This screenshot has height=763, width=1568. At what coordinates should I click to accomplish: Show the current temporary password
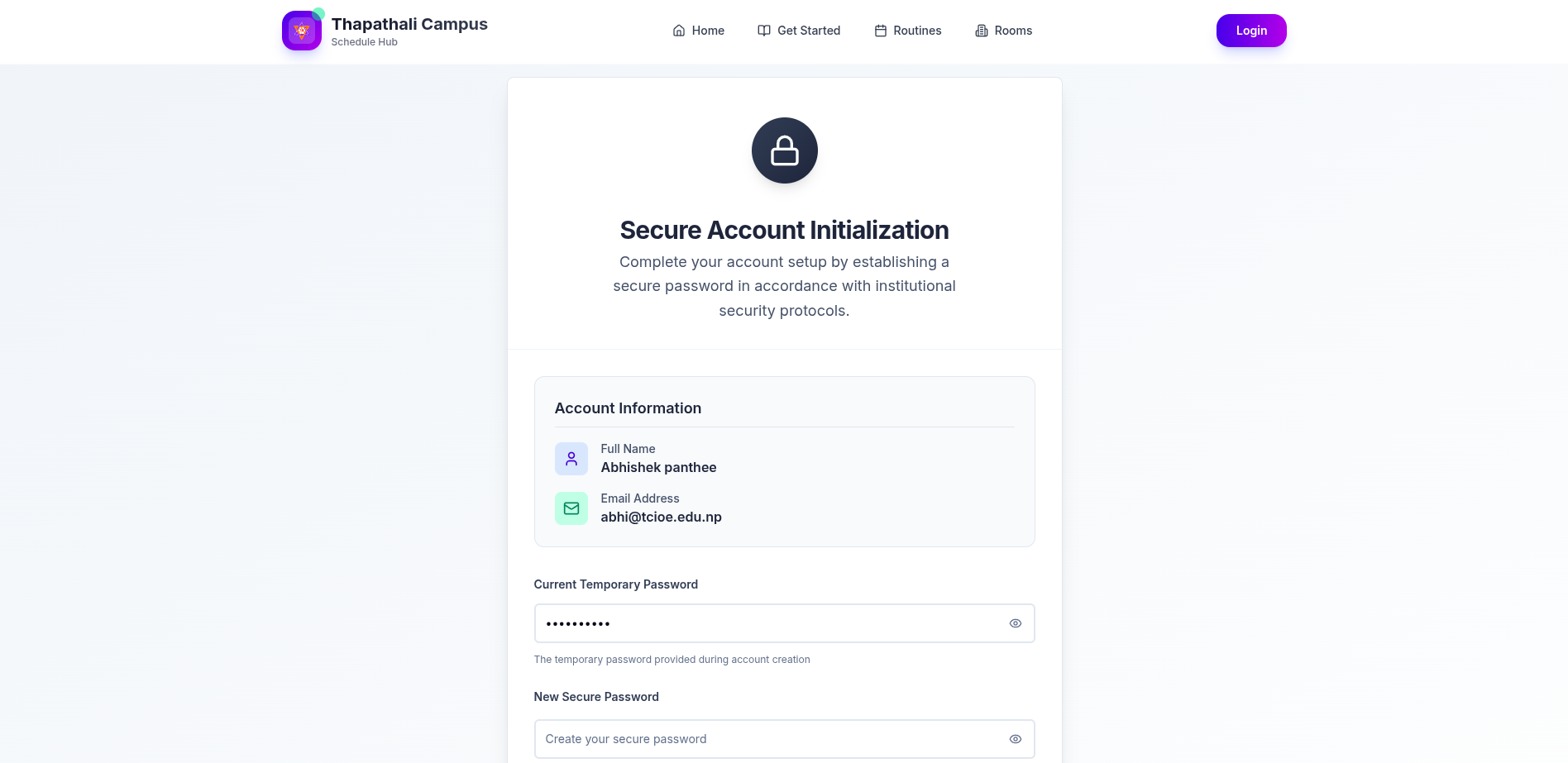[1016, 623]
